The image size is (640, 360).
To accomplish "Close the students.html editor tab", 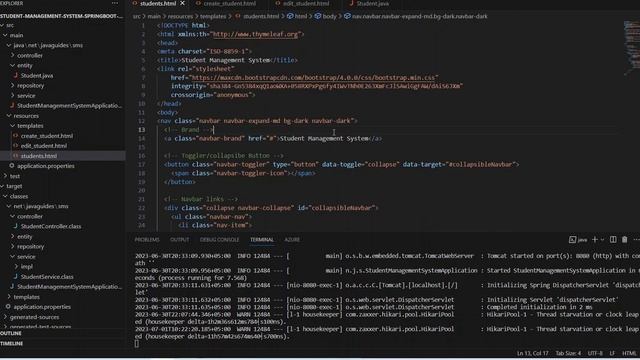I will coord(182,3).
